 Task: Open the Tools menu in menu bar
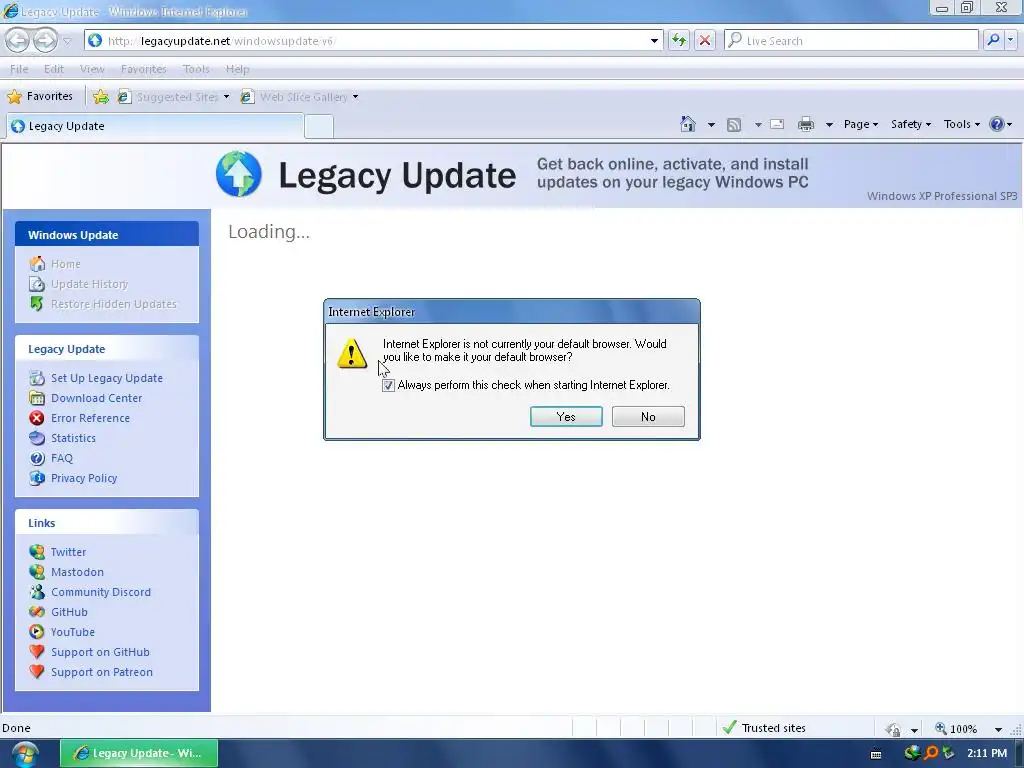(x=196, y=69)
